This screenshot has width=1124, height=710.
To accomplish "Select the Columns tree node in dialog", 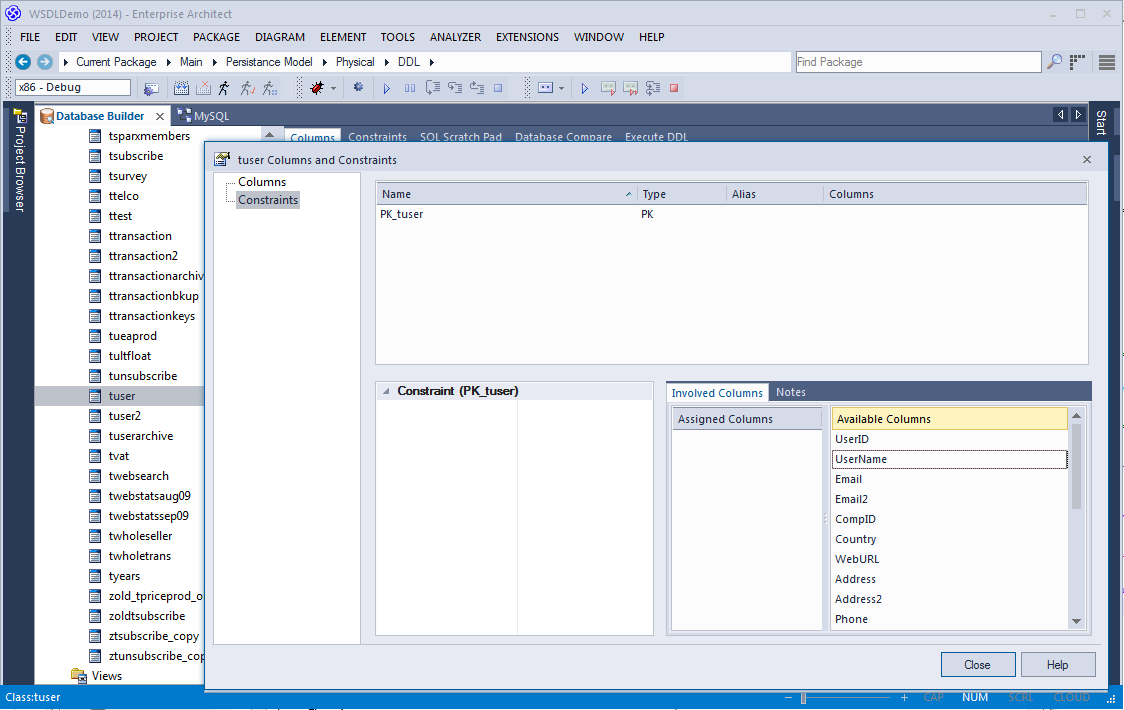I will [x=262, y=182].
